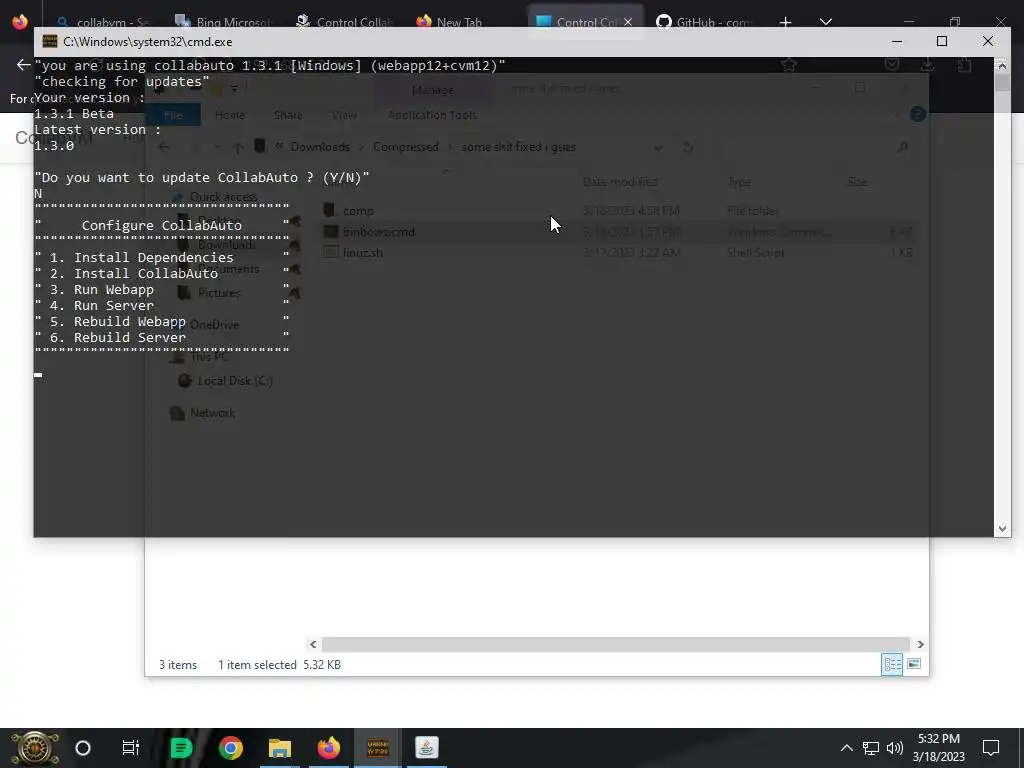Image resolution: width=1024 pixels, height=768 pixels.
Task: Open Local Disk (C:) in navigation pane
Action: click(x=235, y=381)
